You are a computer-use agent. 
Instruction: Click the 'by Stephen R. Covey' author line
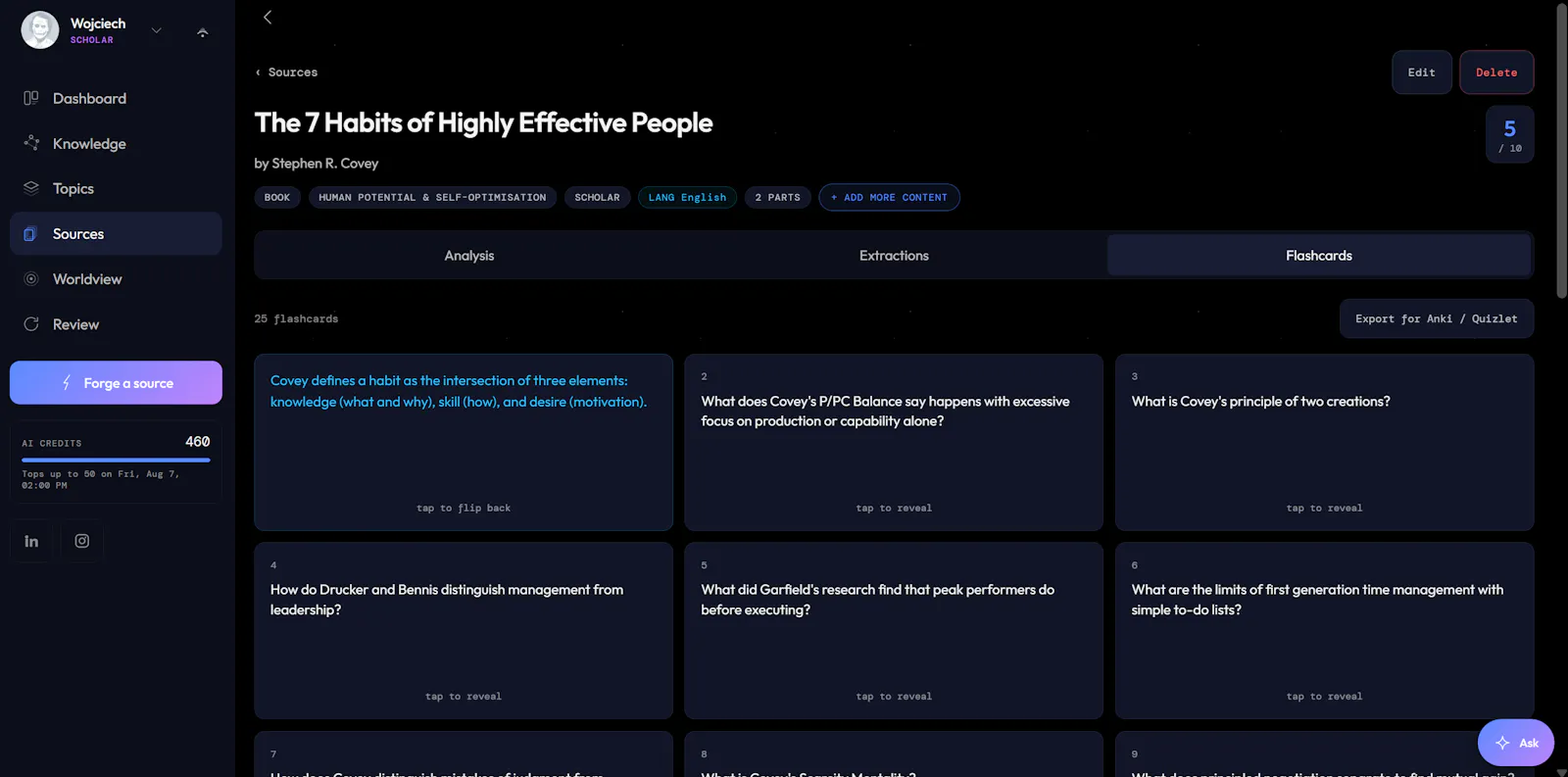316,164
